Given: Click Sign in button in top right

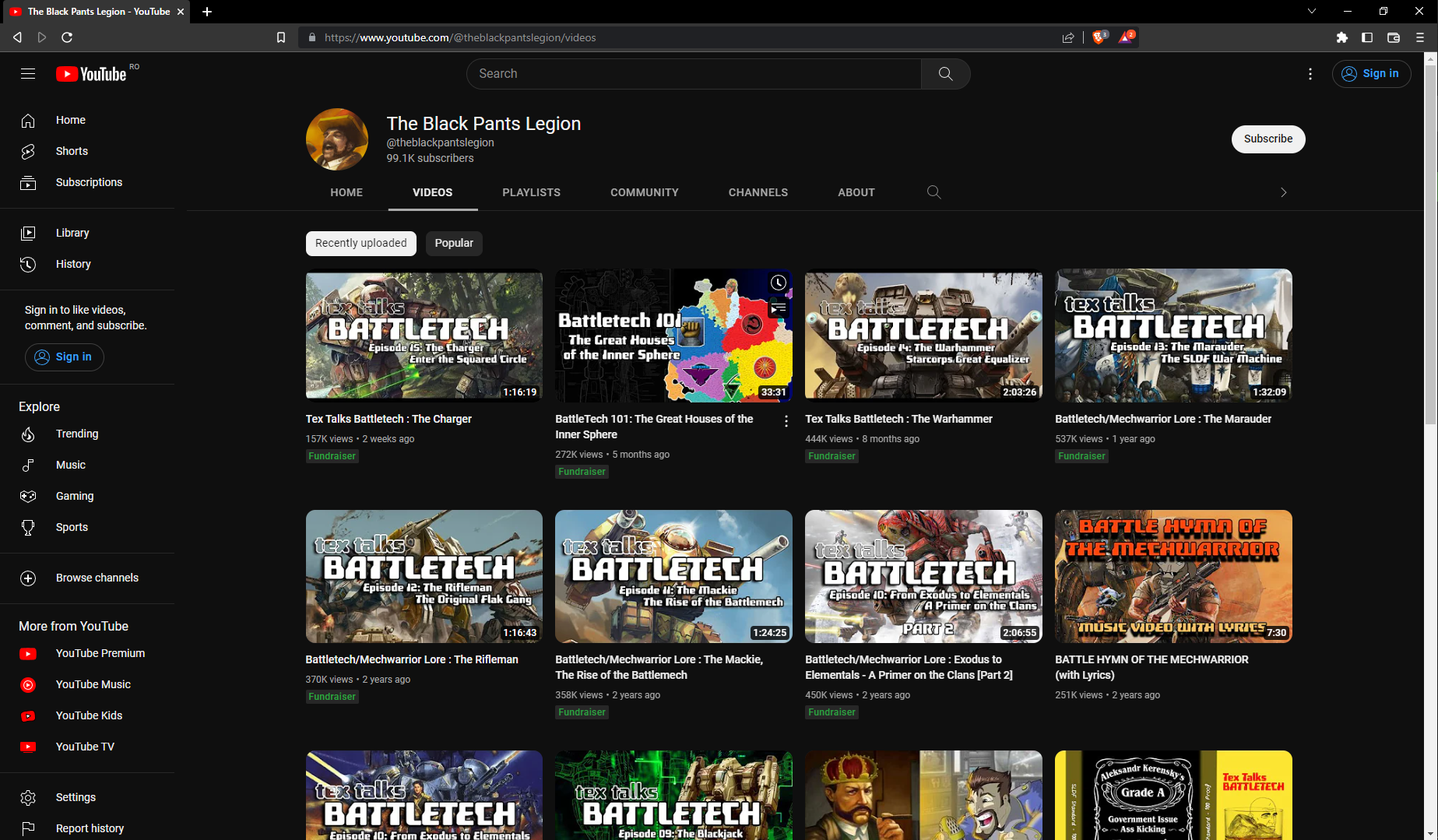Looking at the screenshot, I should point(1371,74).
